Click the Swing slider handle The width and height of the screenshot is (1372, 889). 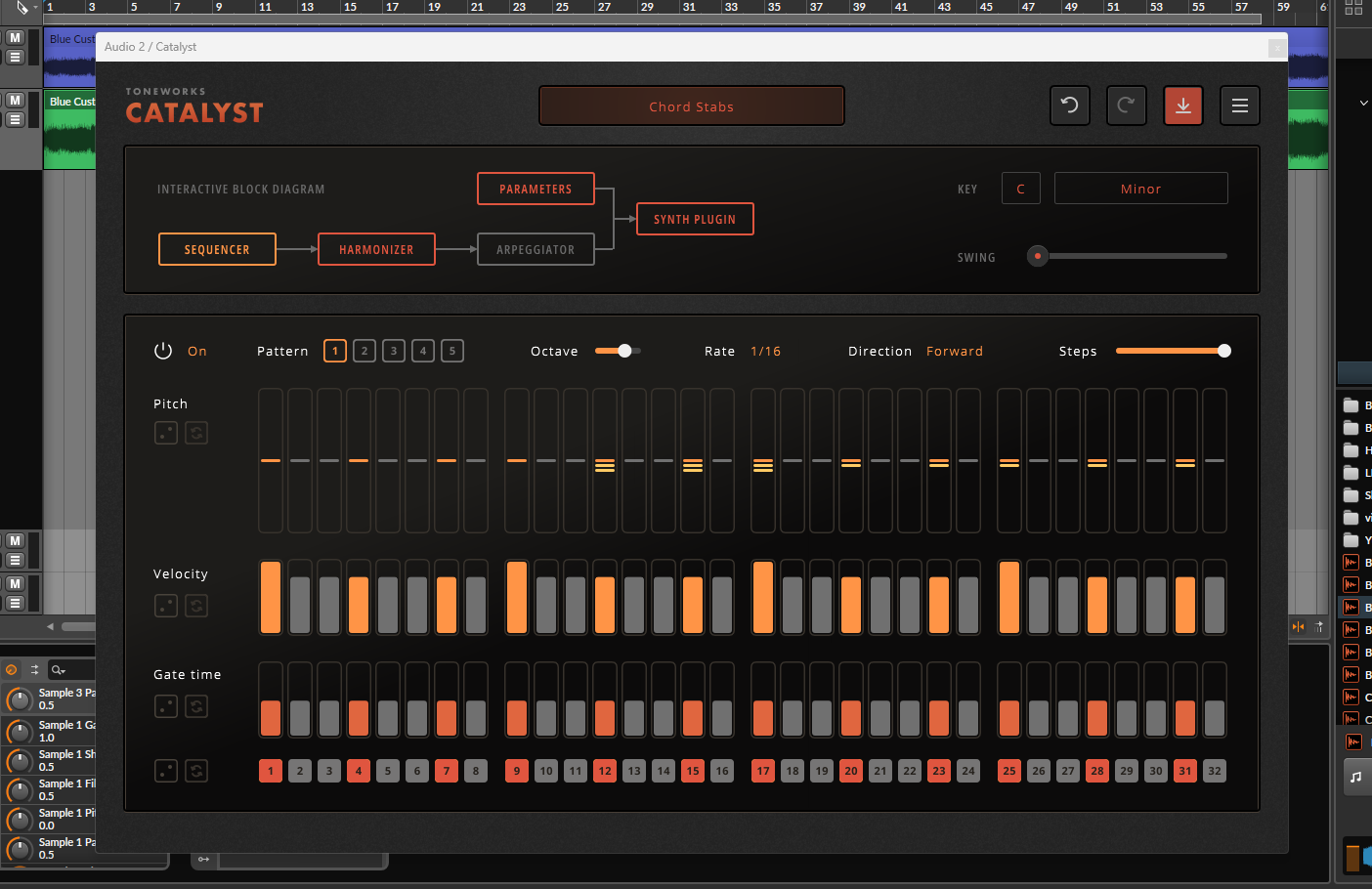coord(1038,256)
